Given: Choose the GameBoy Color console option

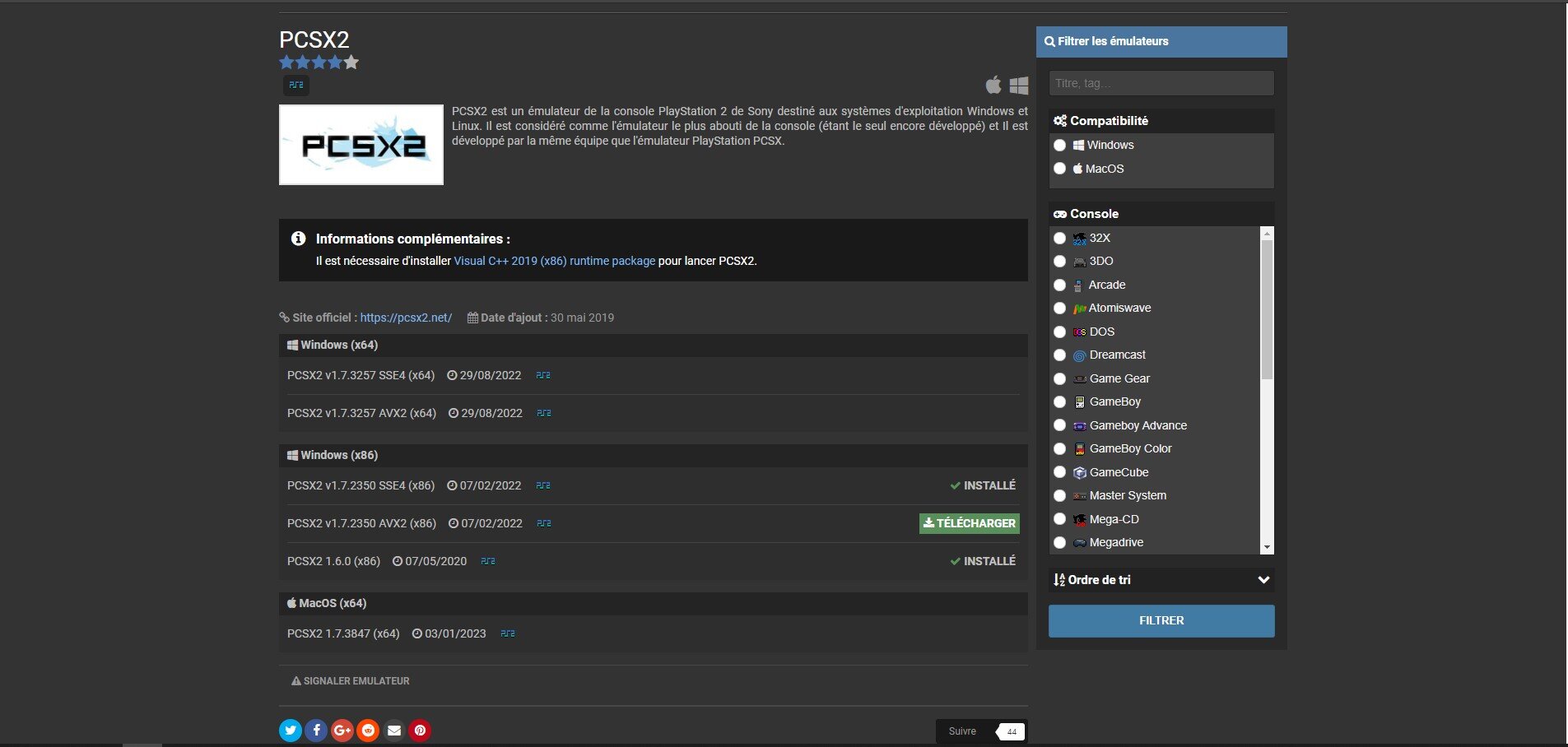Looking at the screenshot, I should (1059, 448).
